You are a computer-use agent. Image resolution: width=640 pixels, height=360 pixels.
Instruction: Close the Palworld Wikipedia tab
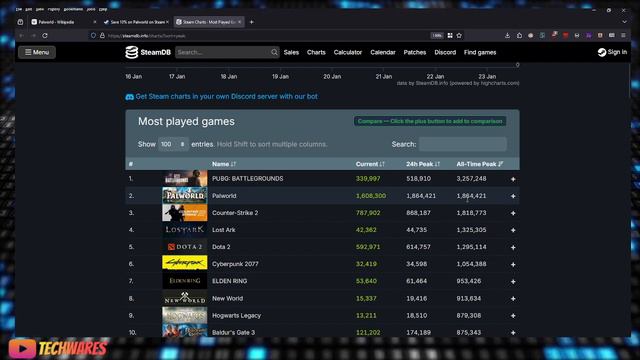[x=95, y=22]
